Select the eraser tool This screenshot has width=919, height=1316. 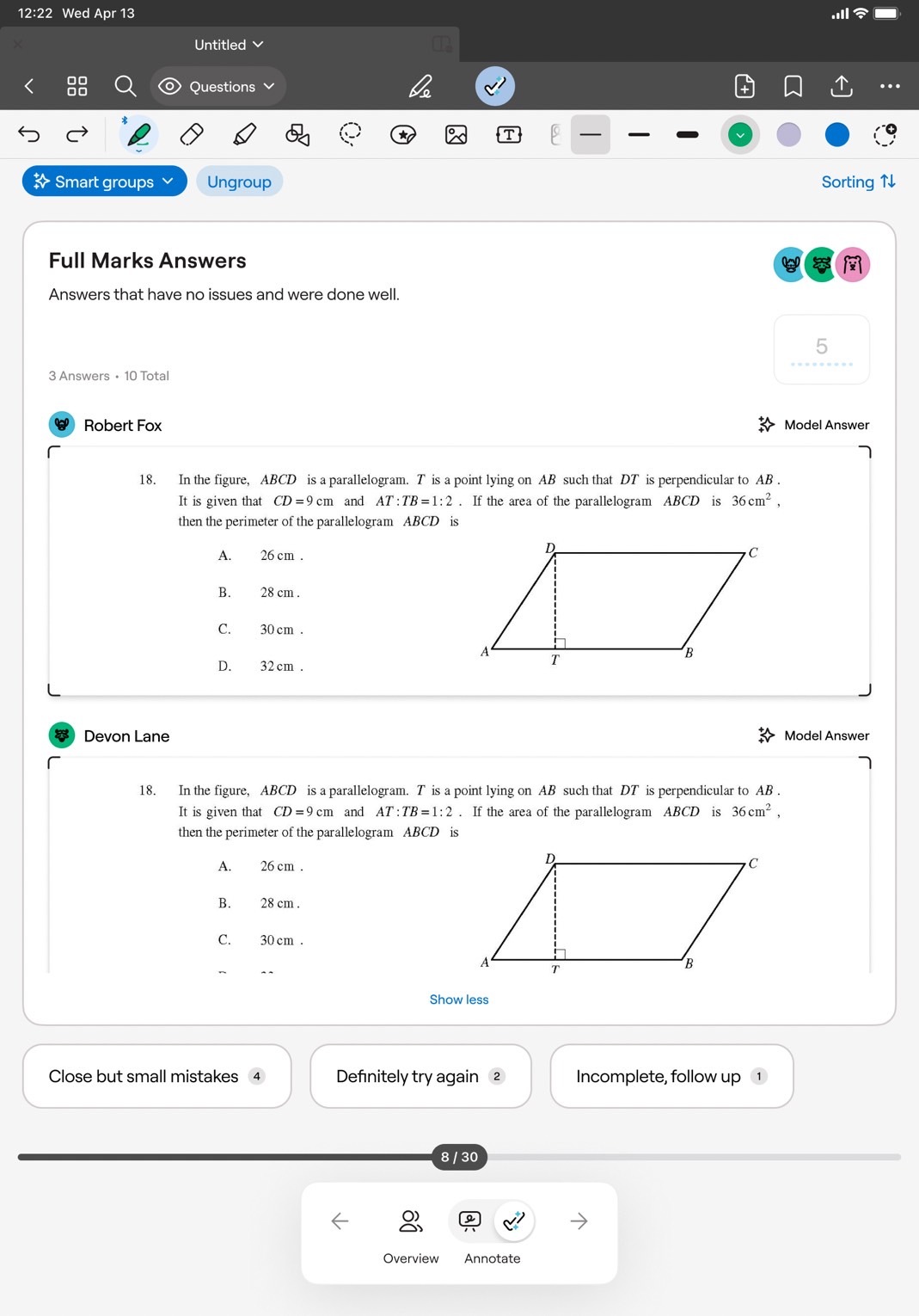[x=192, y=135]
